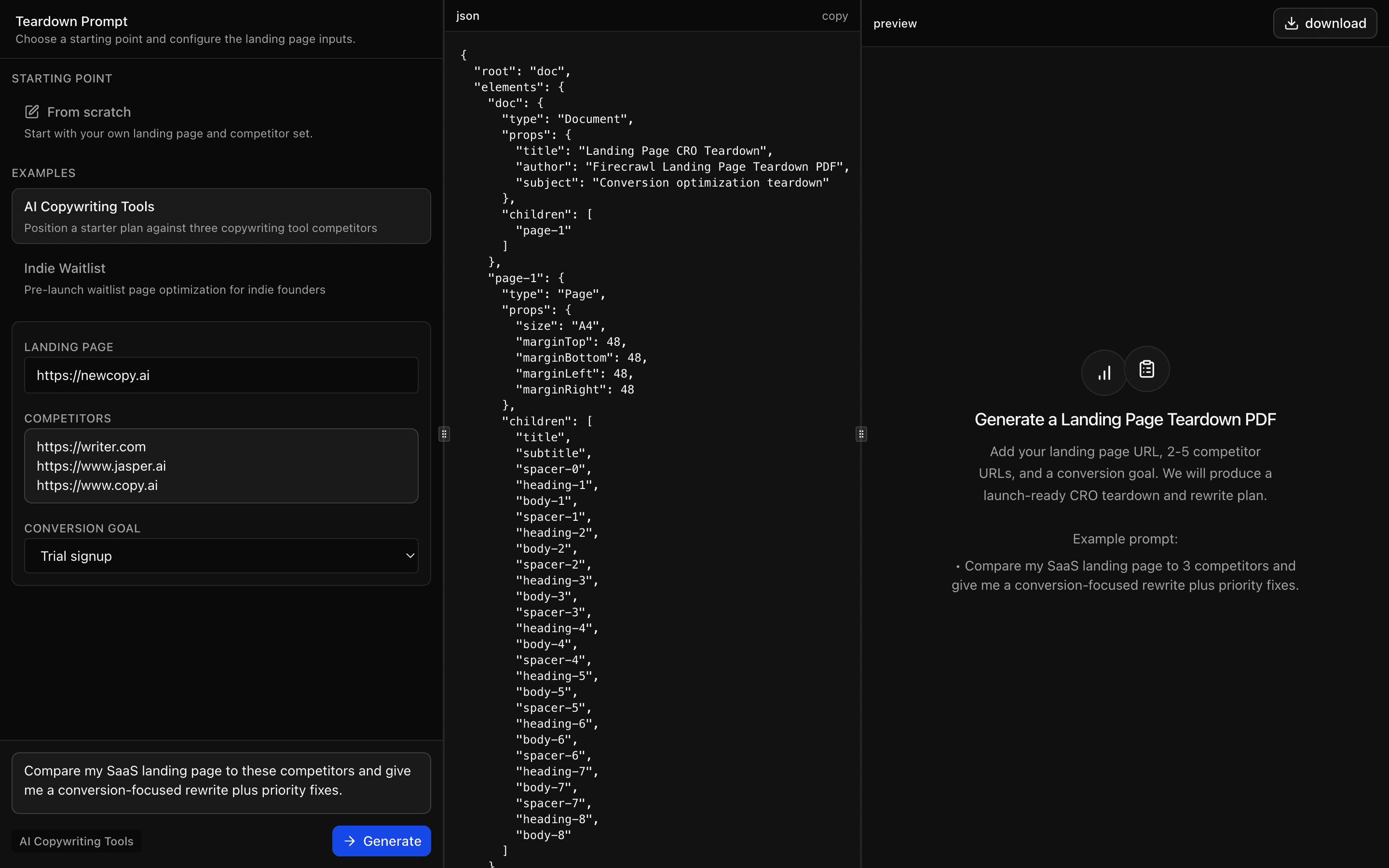The height and width of the screenshot is (868, 1389).
Task: Click the copy control in the json header
Action: click(x=834, y=15)
